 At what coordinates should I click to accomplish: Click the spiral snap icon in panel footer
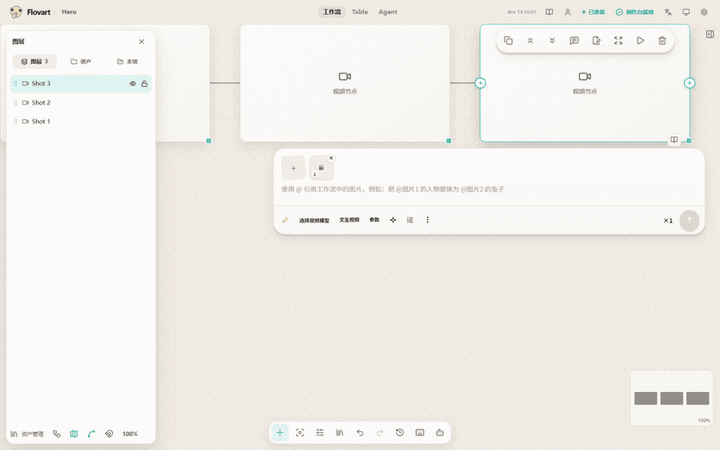(109, 434)
